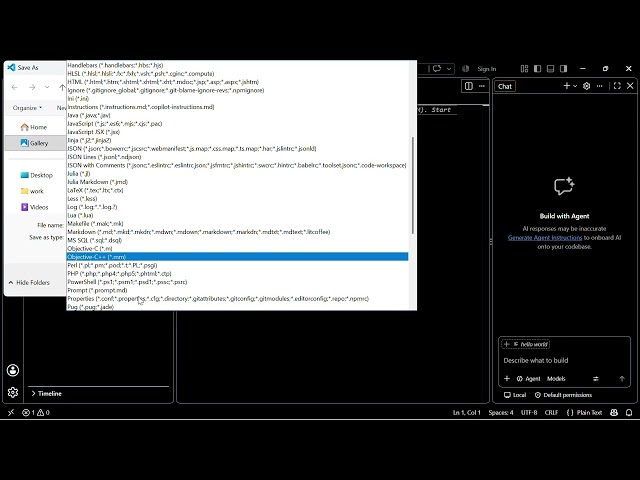640x480 pixels.
Task: Open the Models picker
Action: tap(556, 379)
